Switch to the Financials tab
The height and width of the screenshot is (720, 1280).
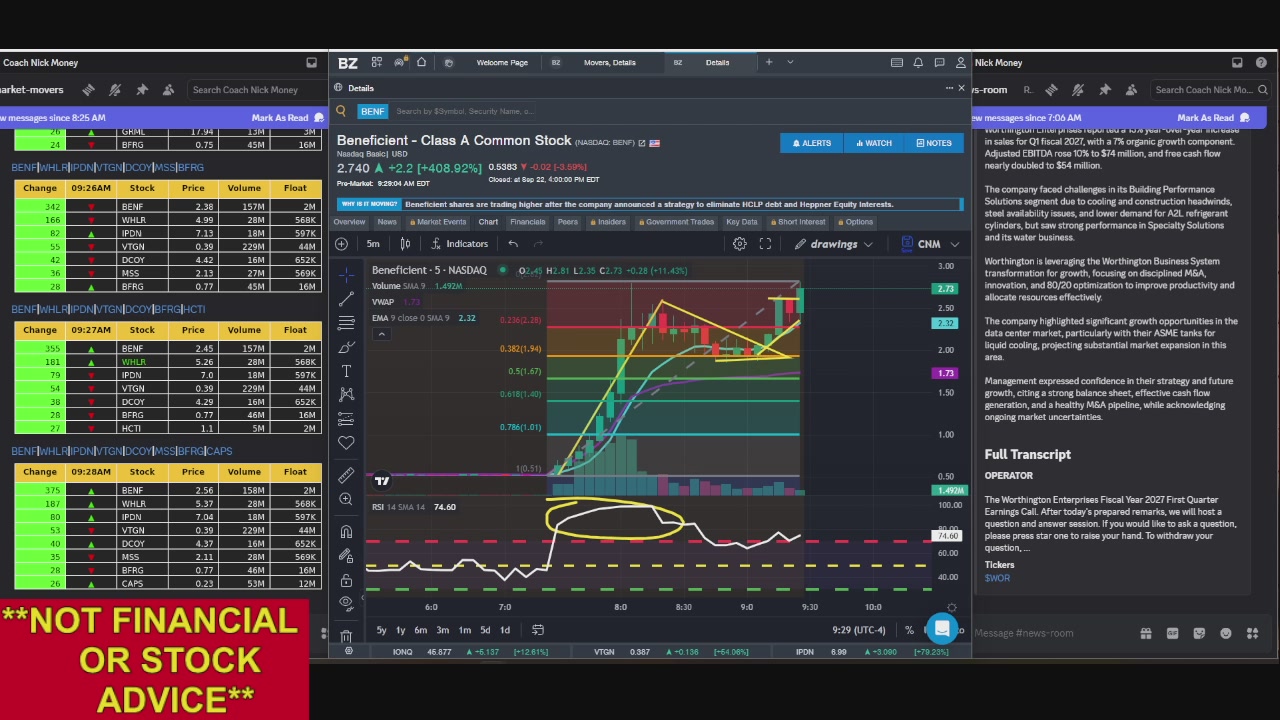pyautogui.click(x=528, y=222)
